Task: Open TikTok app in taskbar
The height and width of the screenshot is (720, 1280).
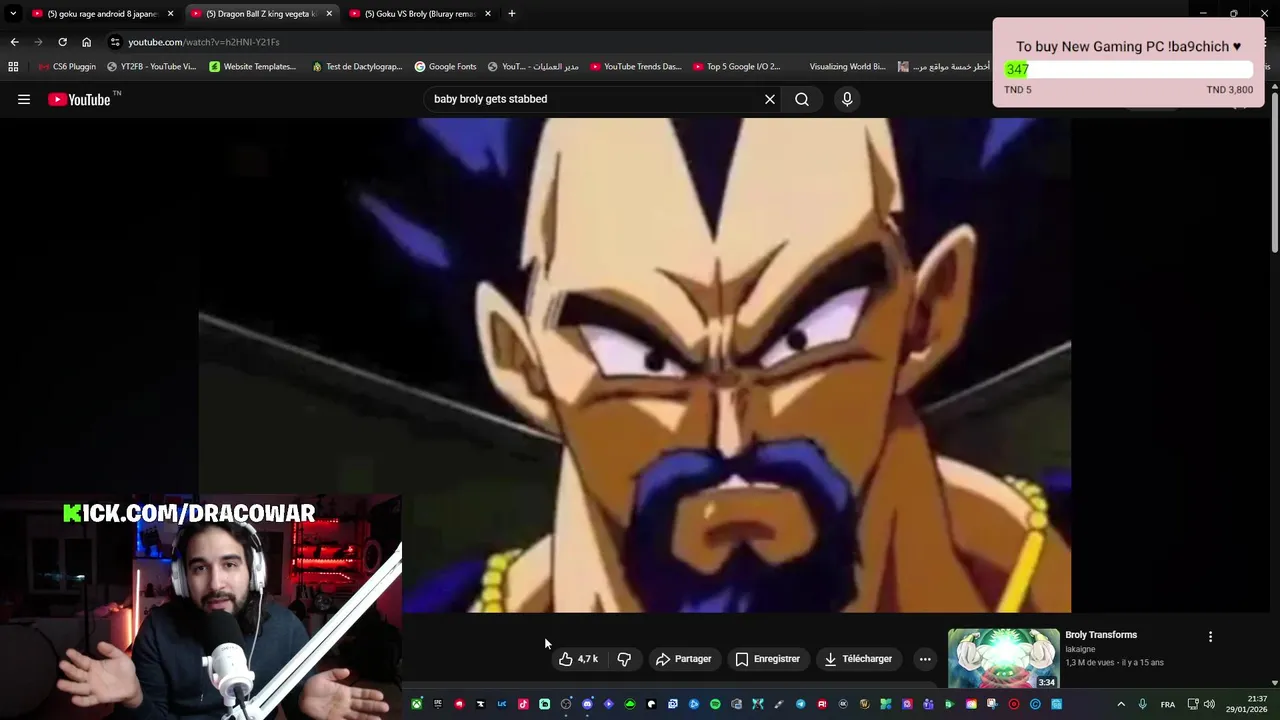Action: (x=523, y=704)
